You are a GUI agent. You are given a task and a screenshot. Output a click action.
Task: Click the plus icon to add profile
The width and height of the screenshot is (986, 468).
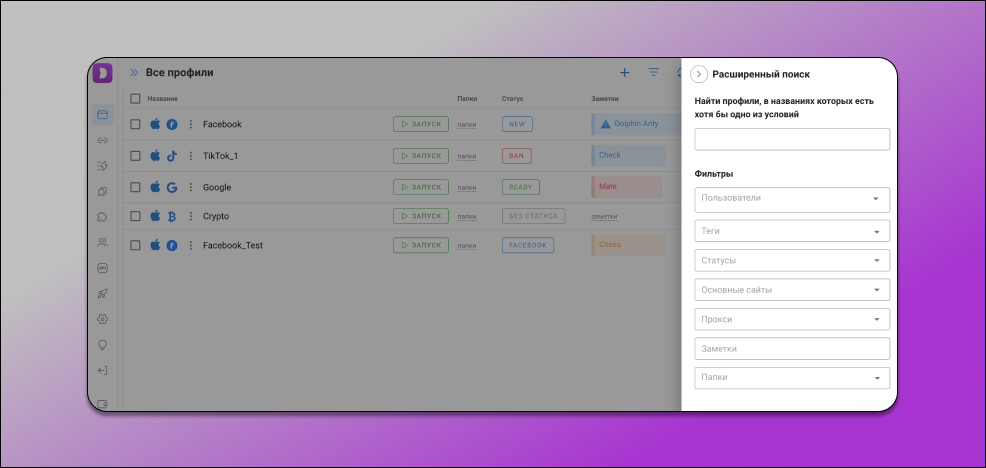coord(624,73)
